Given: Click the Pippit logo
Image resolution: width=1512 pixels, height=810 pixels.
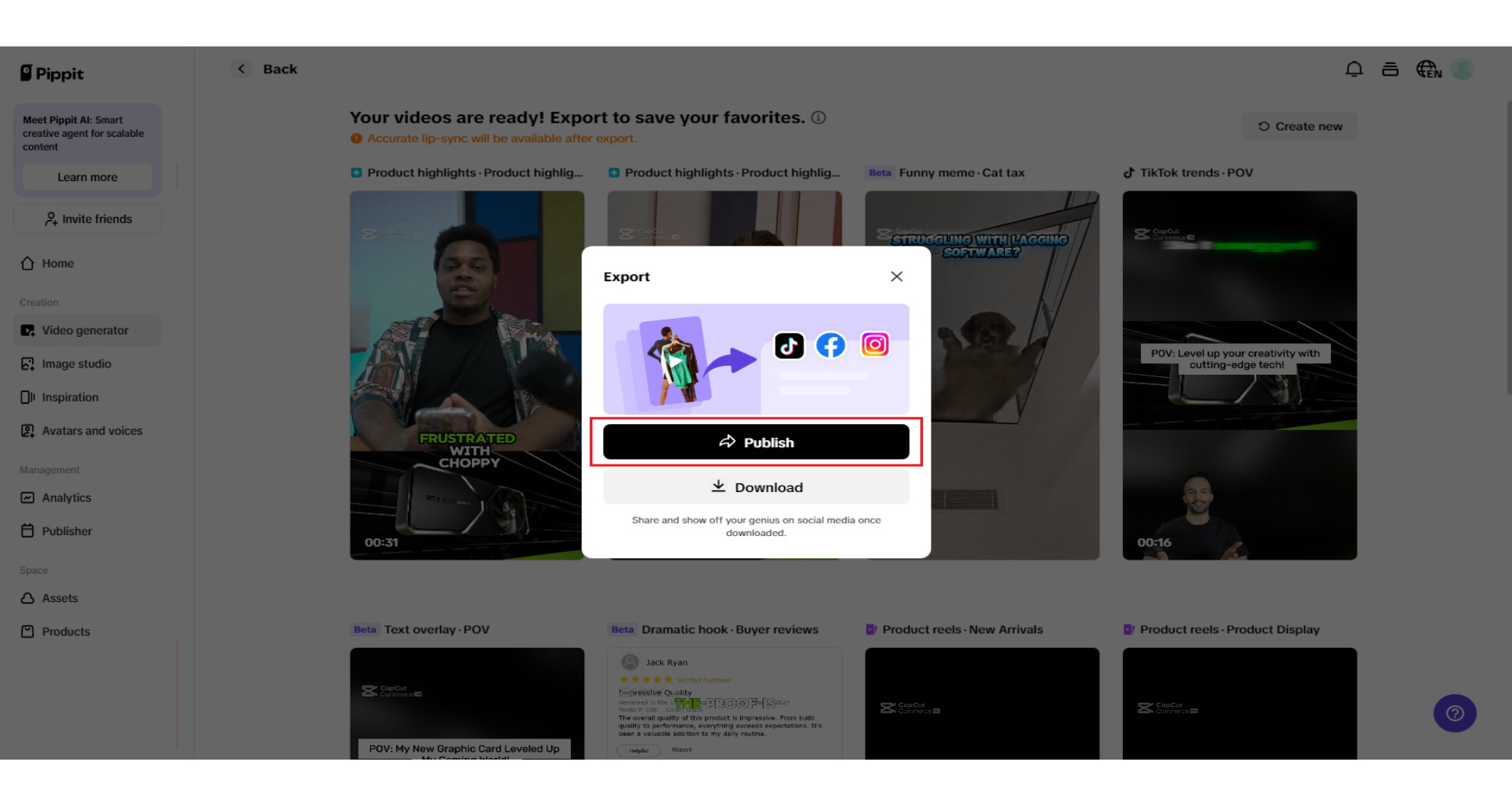Looking at the screenshot, I should tap(52, 73).
